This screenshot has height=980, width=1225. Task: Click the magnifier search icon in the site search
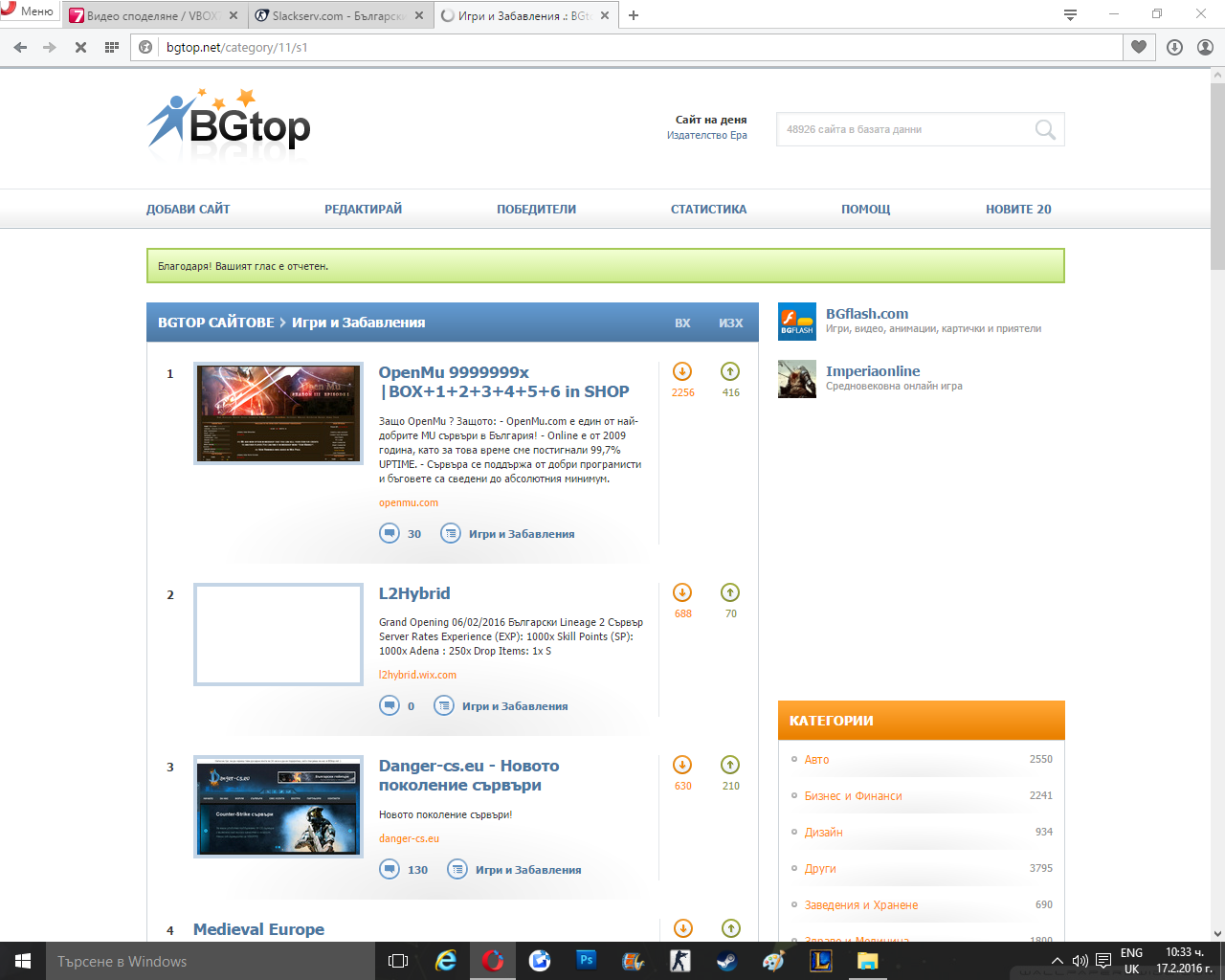[x=1045, y=129]
